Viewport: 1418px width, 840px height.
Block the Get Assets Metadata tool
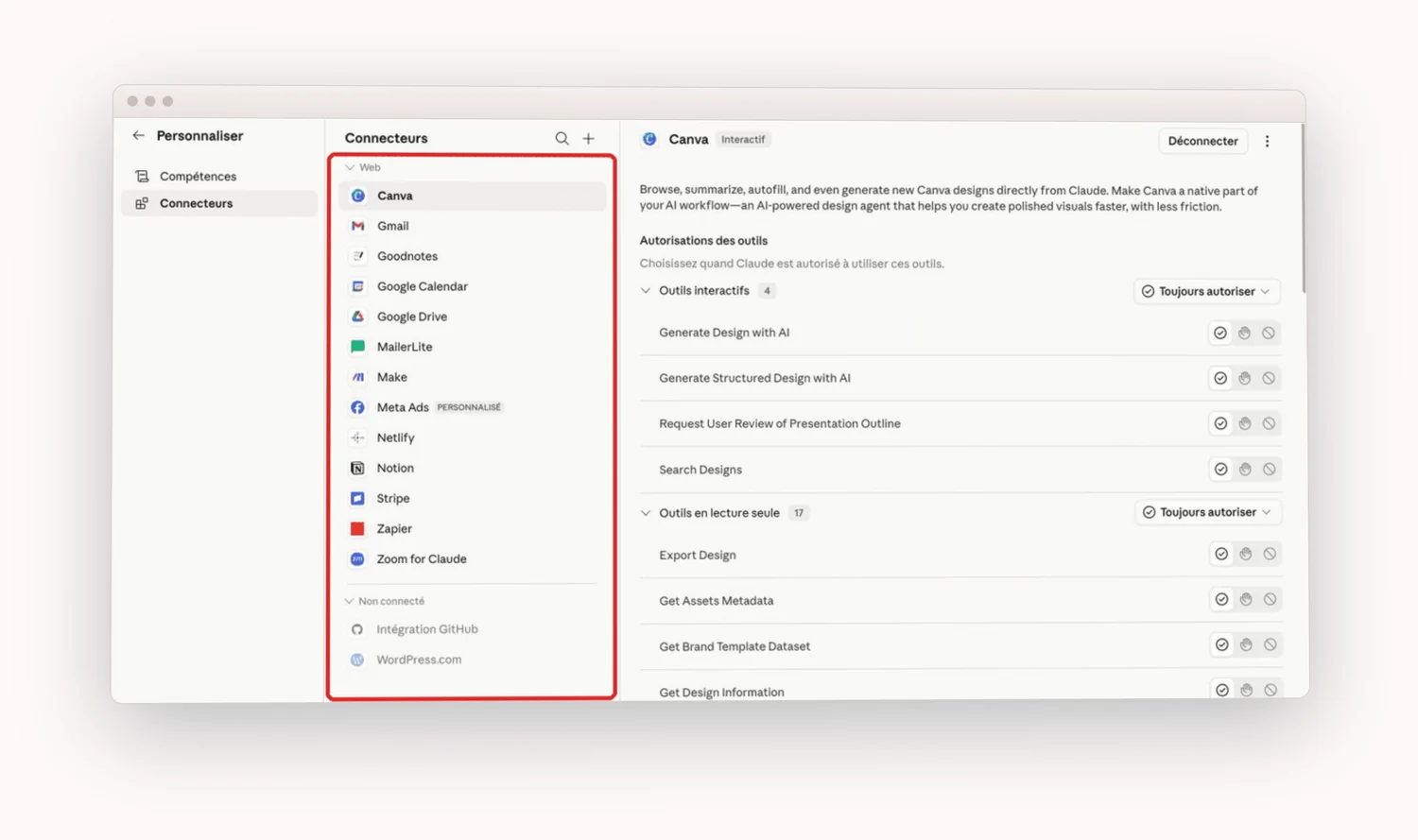pos(1270,599)
